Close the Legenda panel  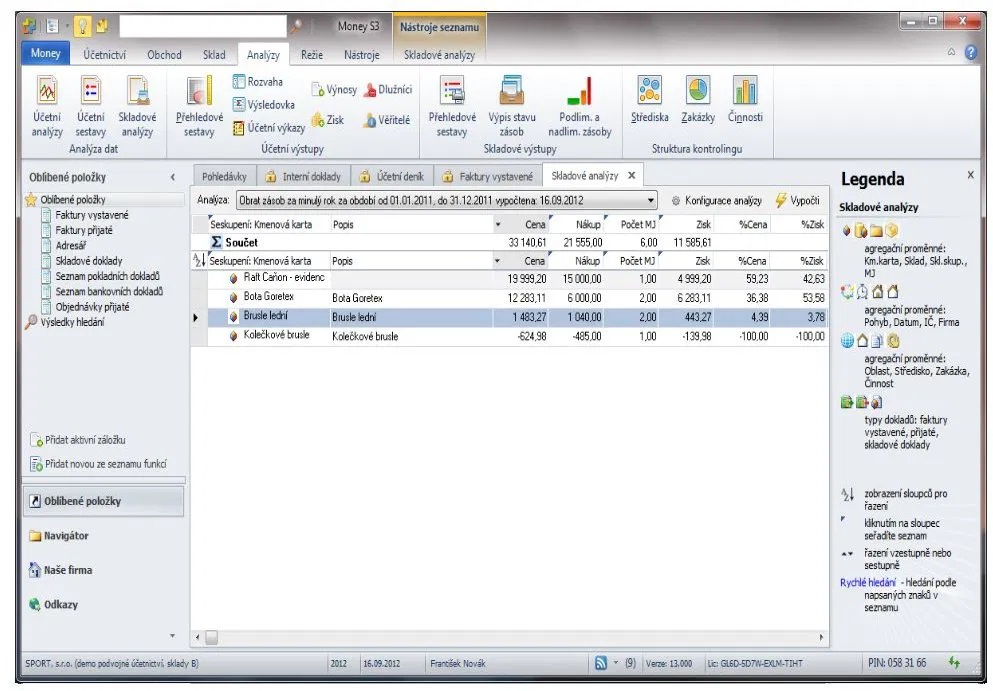click(970, 174)
